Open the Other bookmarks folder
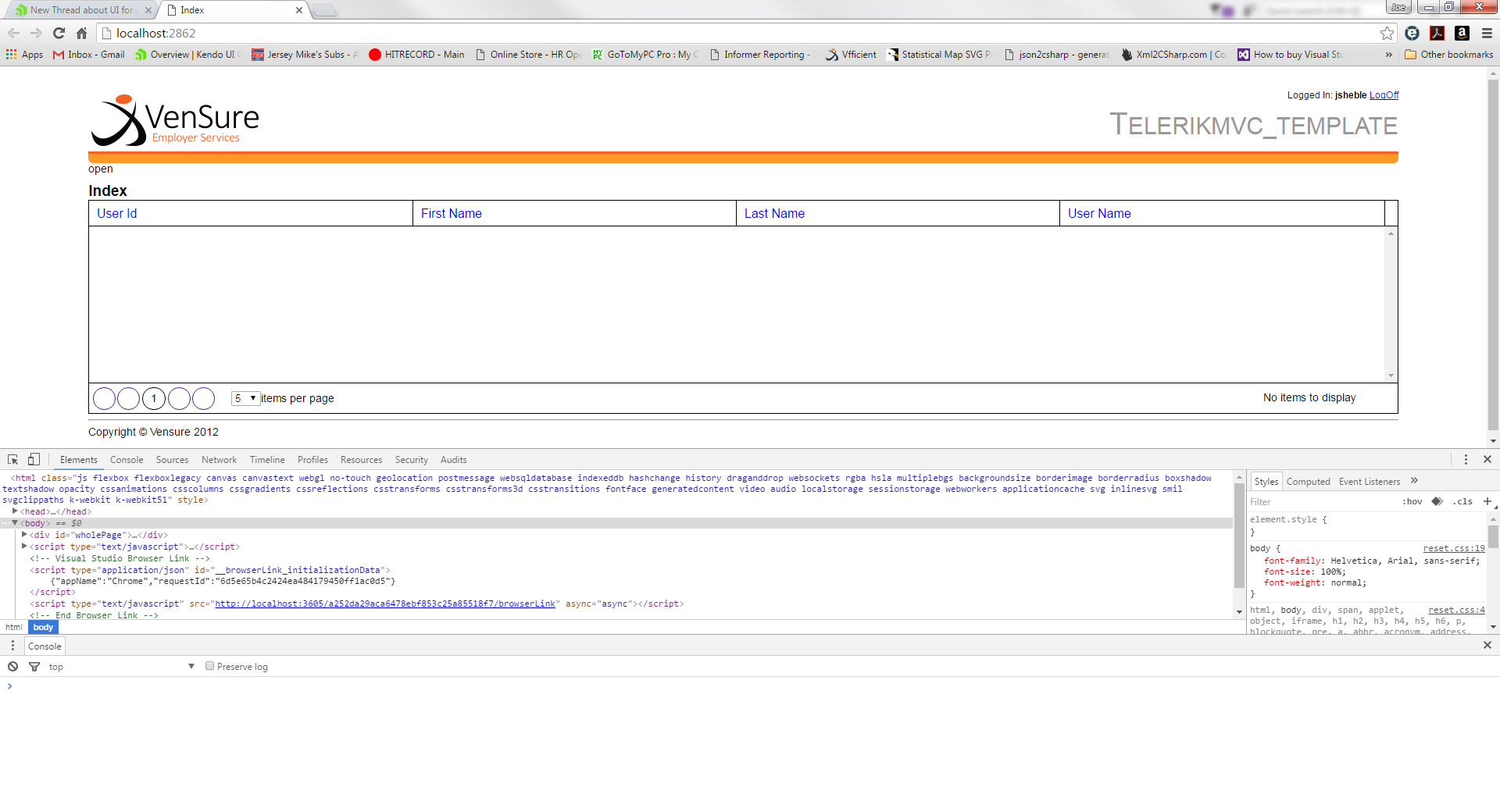The image size is (1500, 812). point(1449,55)
